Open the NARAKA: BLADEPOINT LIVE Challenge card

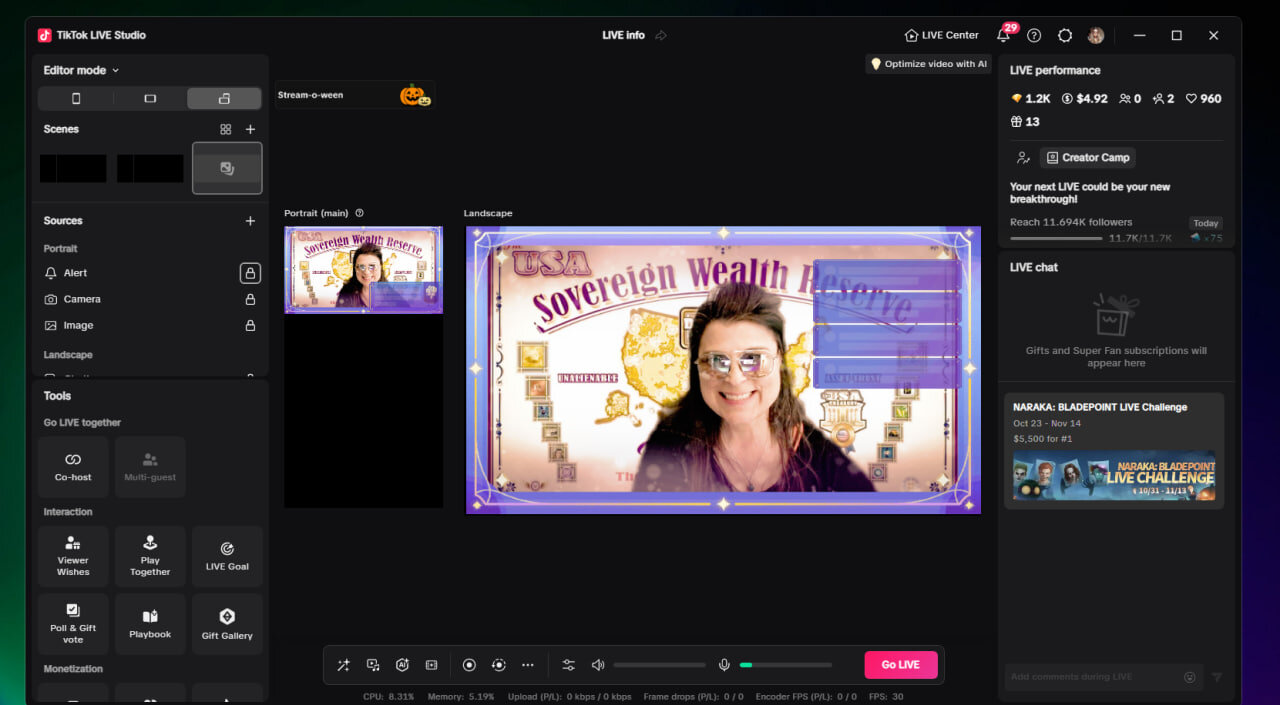1114,451
